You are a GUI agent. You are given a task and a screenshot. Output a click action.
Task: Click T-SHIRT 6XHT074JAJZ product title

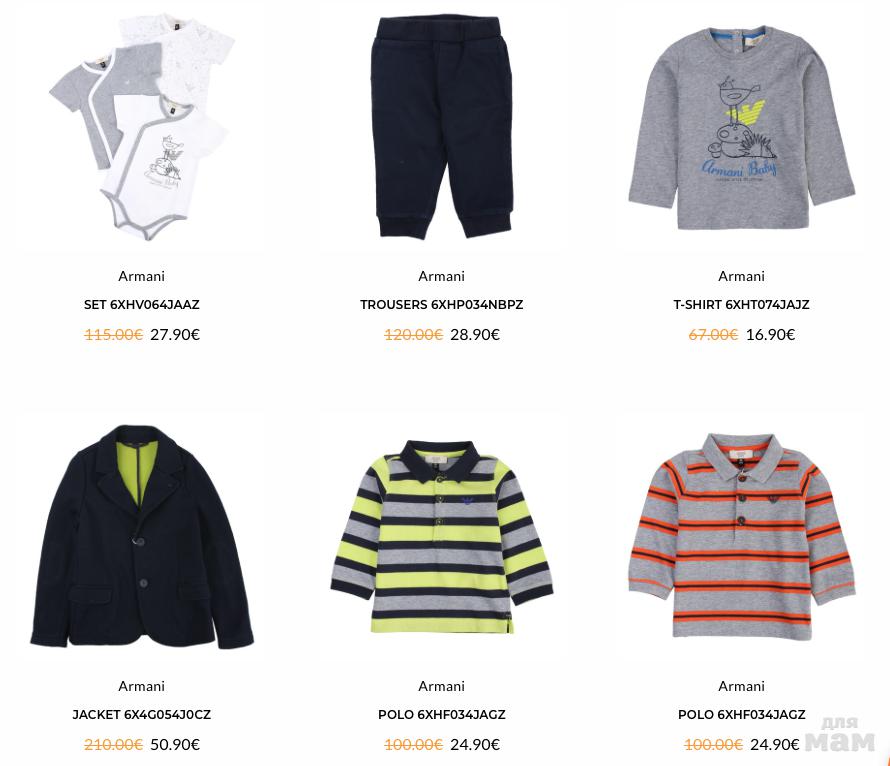(741, 305)
